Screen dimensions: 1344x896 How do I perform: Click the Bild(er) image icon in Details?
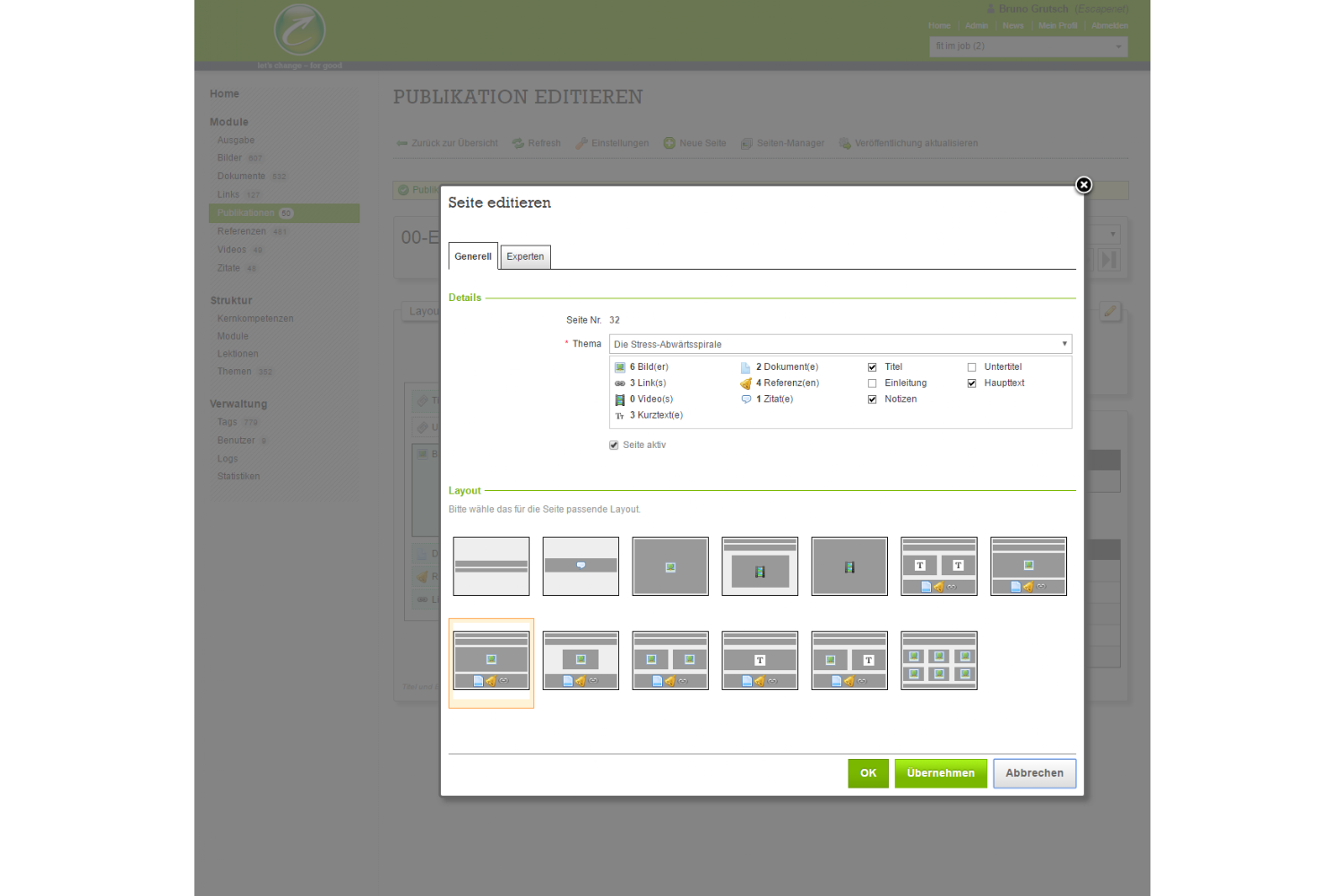[x=620, y=367]
